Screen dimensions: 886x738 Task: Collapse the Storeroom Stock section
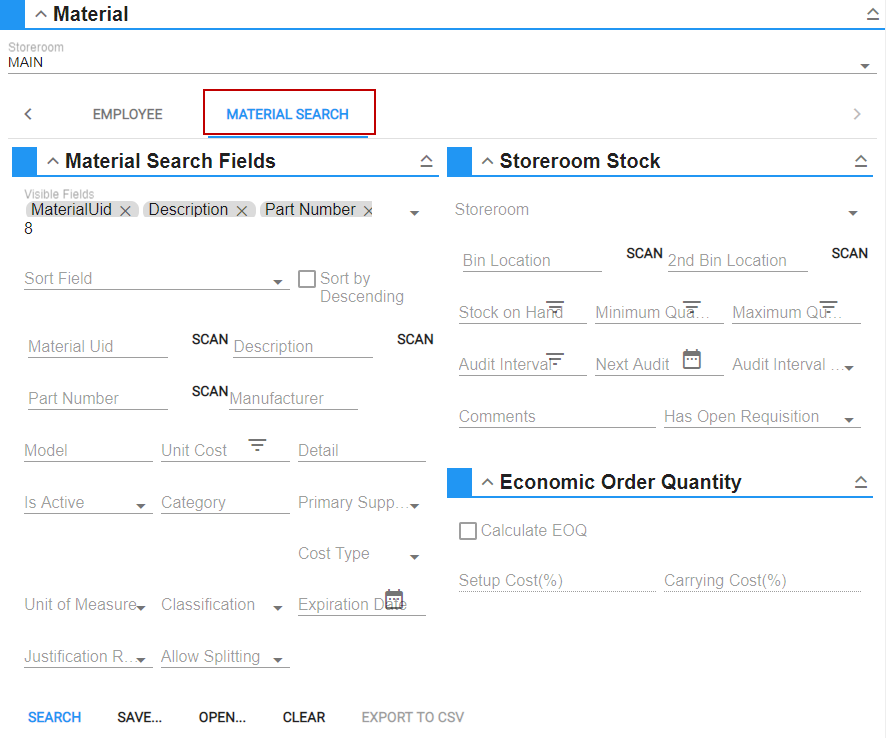pos(861,161)
